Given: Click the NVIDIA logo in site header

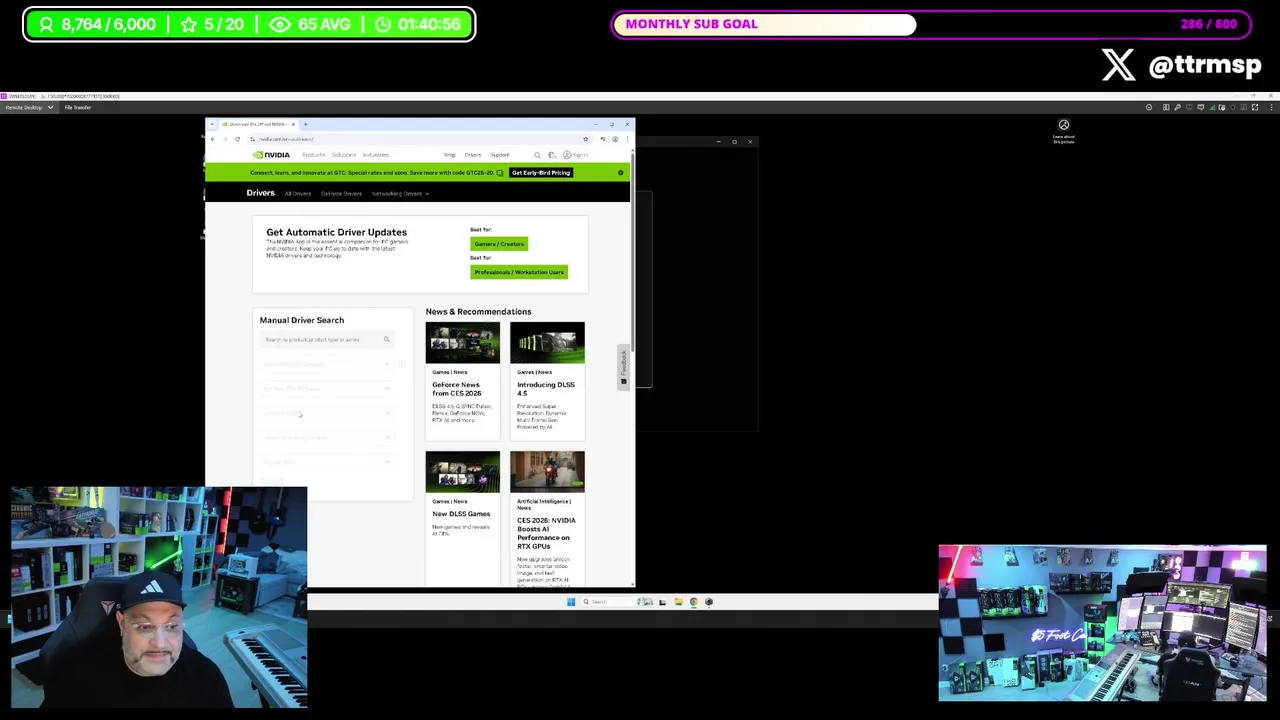Looking at the screenshot, I should [x=271, y=155].
